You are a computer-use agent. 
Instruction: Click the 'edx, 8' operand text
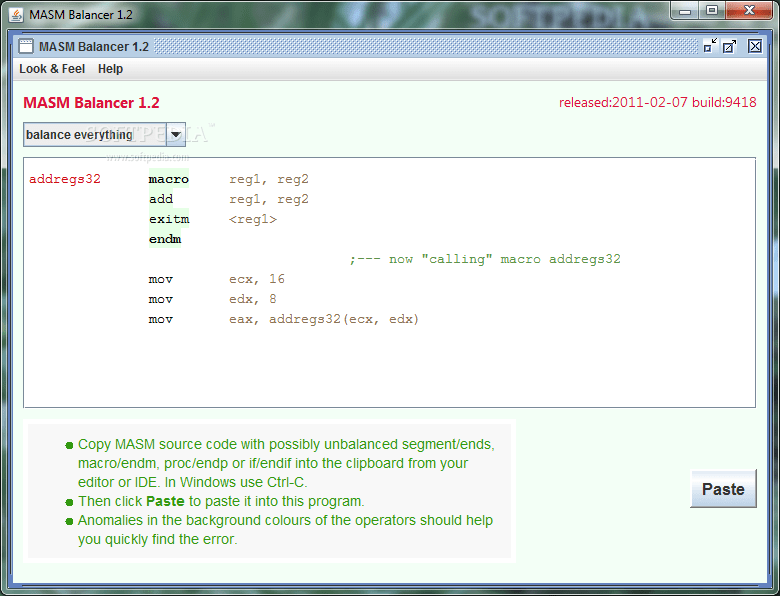pos(253,298)
